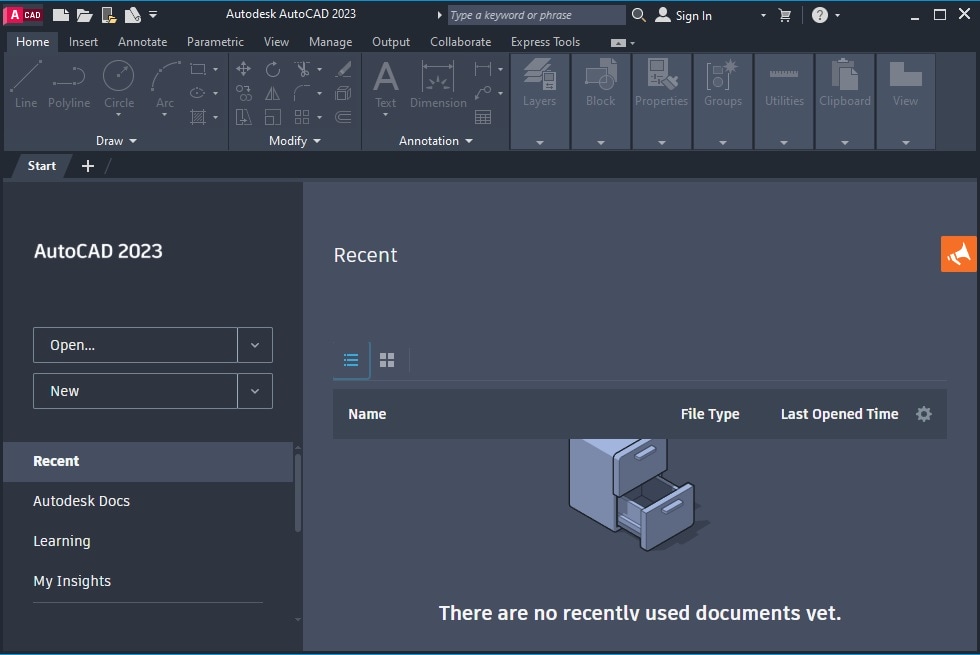Image resolution: width=980 pixels, height=655 pixels.
Task: Expand the Open button dropdown arrow
Action: click(x=255, y=345)
